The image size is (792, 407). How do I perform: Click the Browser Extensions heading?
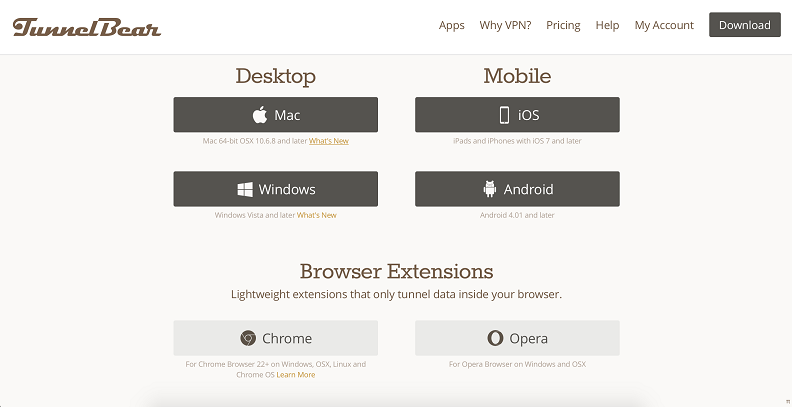(x=397, y=272)
